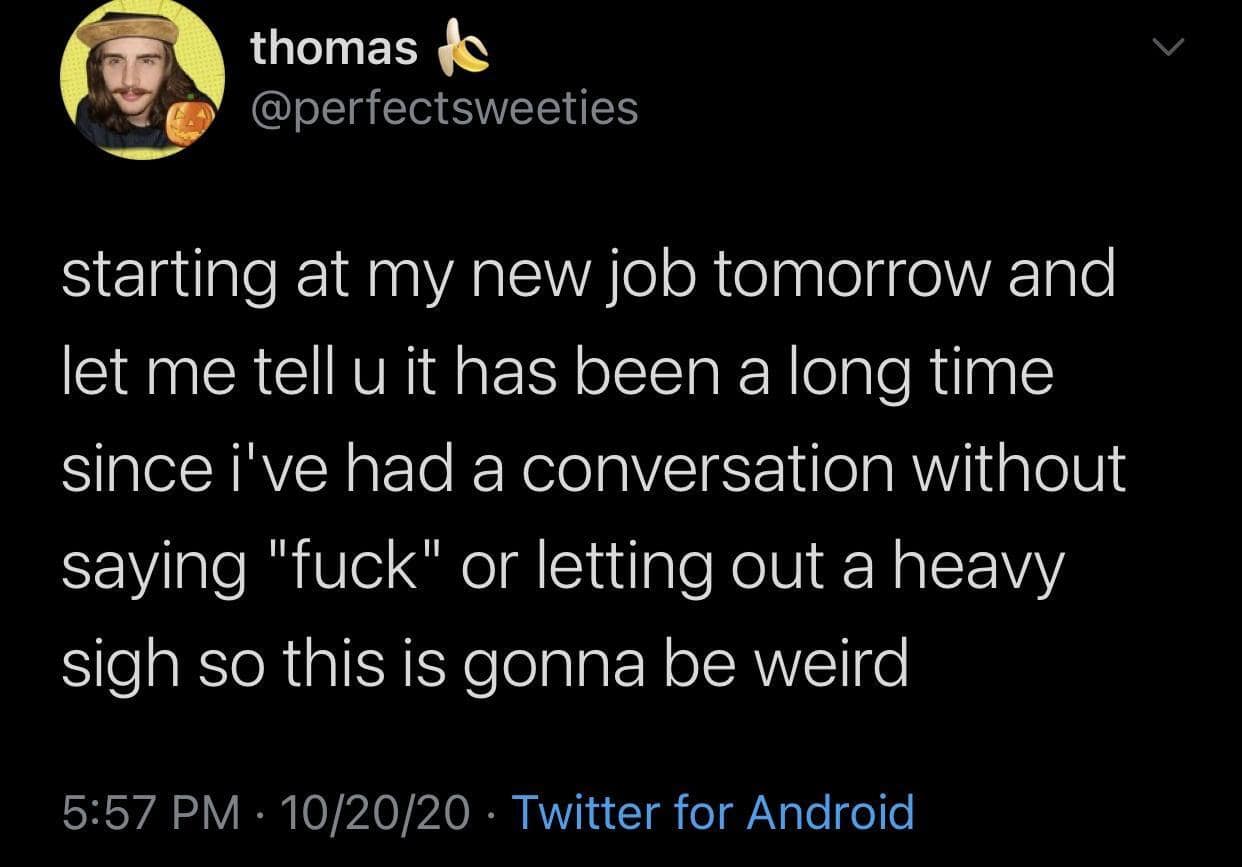Click the last line "sigh so this is"
The width and height of the screenshot is (1242, 867).
coord(485,663)
